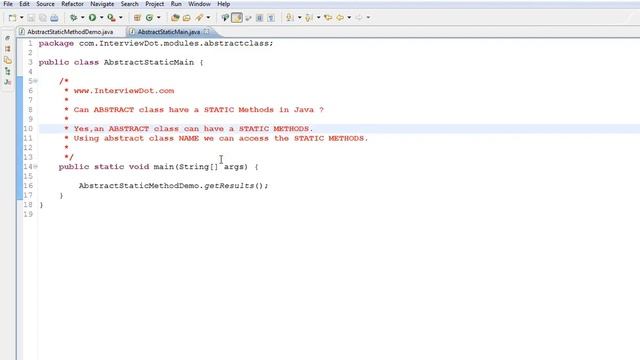
Task: Click line number 19 in the gutter
Action: (28, 214)
